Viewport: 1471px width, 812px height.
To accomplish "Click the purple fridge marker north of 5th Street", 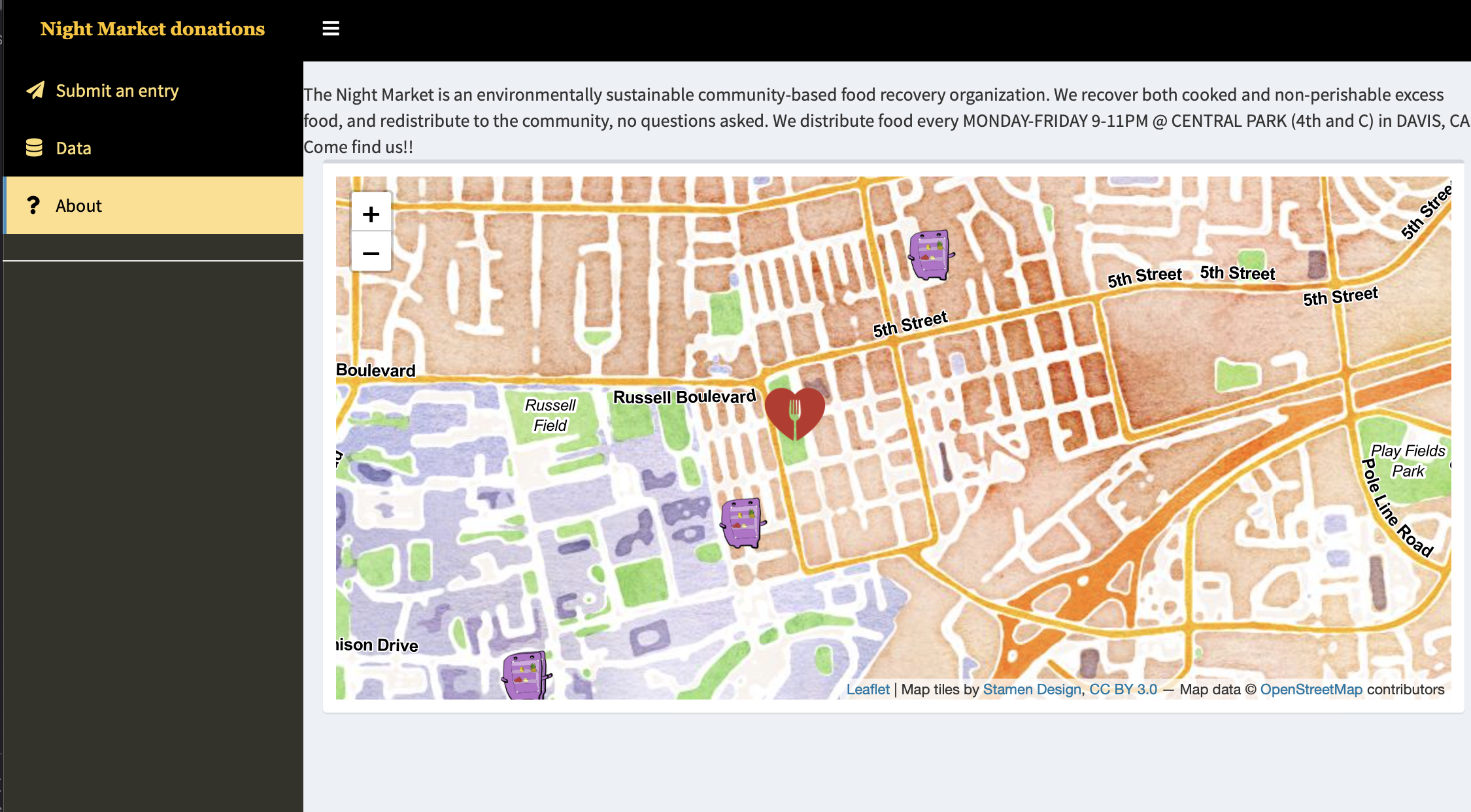I will point(930,255).
